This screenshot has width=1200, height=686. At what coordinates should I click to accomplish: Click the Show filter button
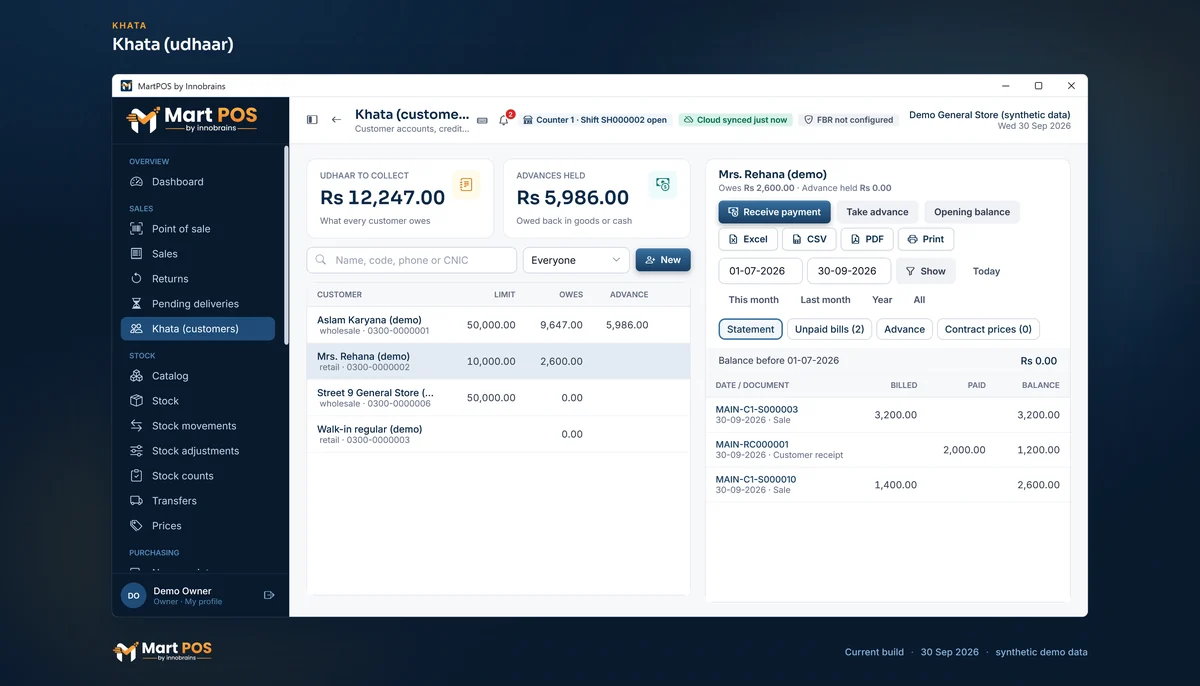(925, 271)
